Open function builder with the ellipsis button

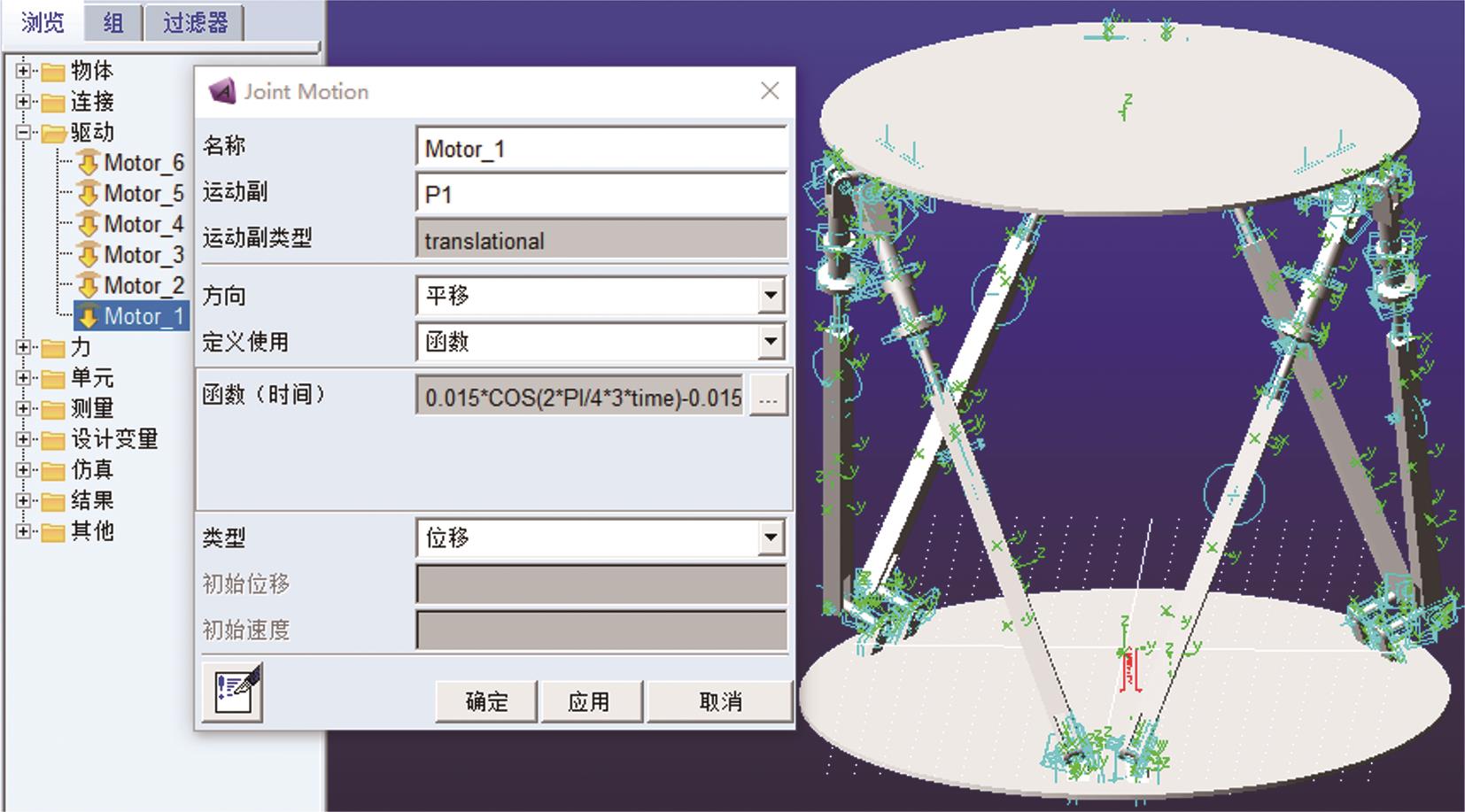768,398
